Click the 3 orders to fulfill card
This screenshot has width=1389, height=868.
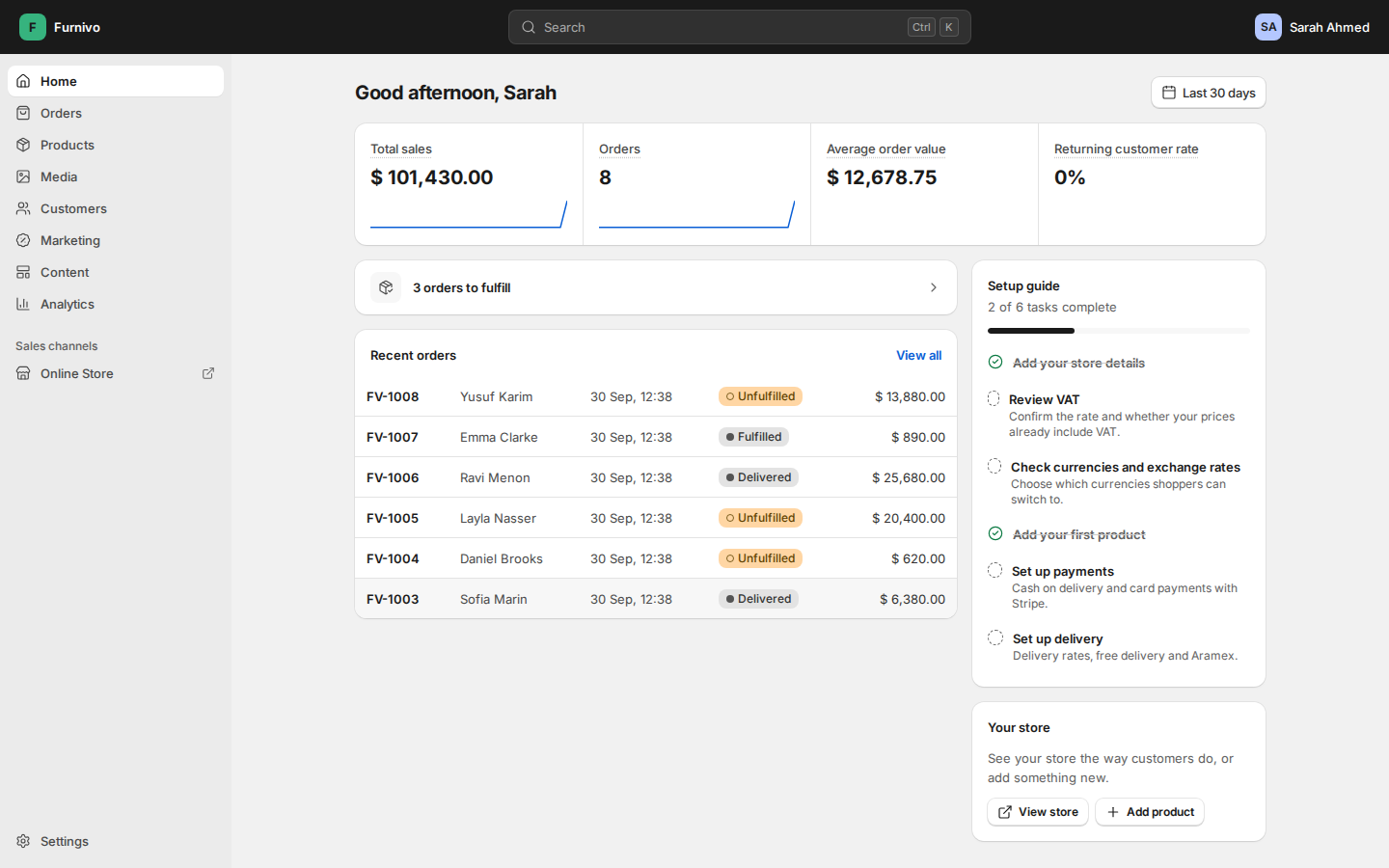[656, 287]
